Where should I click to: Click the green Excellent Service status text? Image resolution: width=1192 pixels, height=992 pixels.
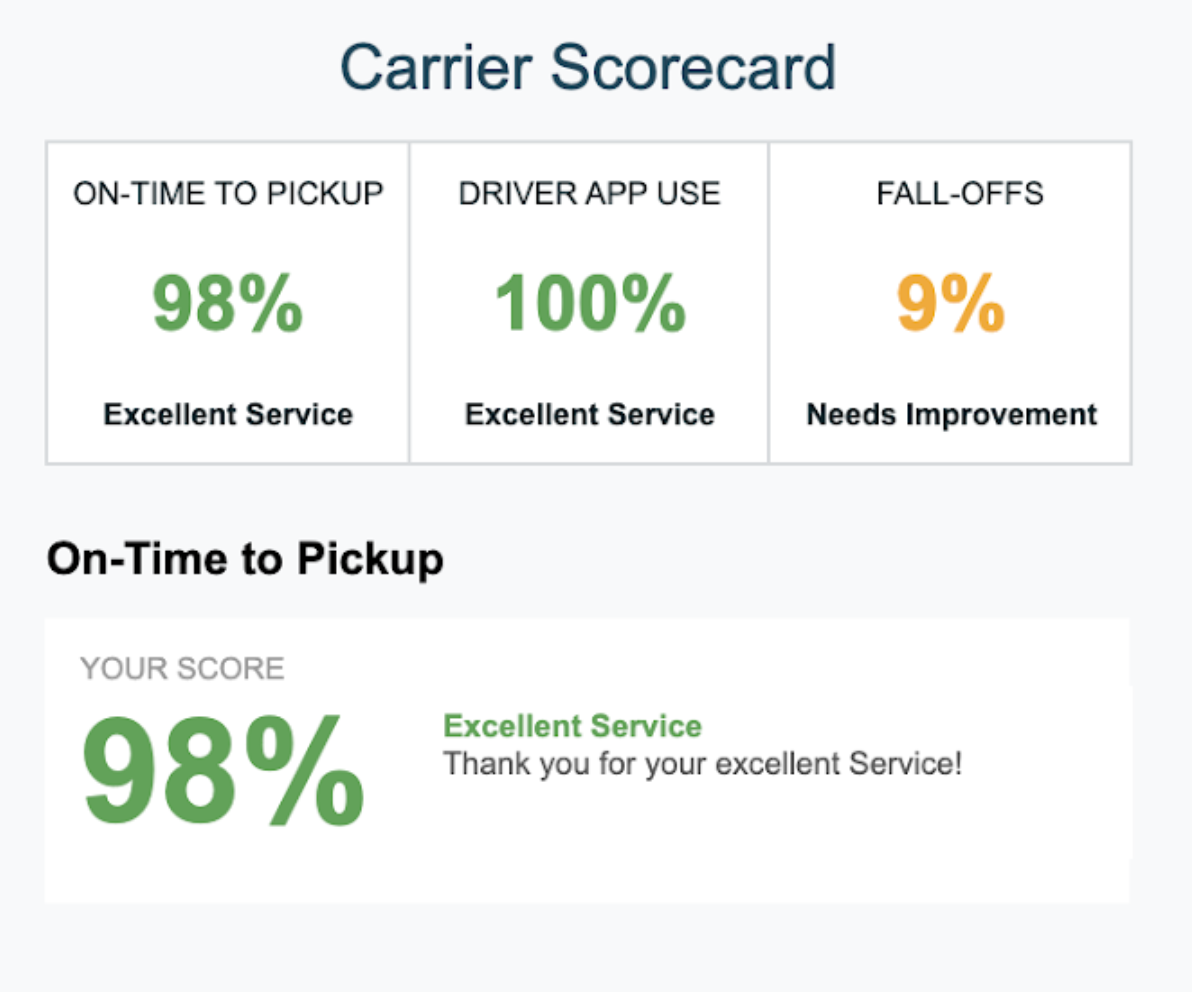[x=572, y=726]
